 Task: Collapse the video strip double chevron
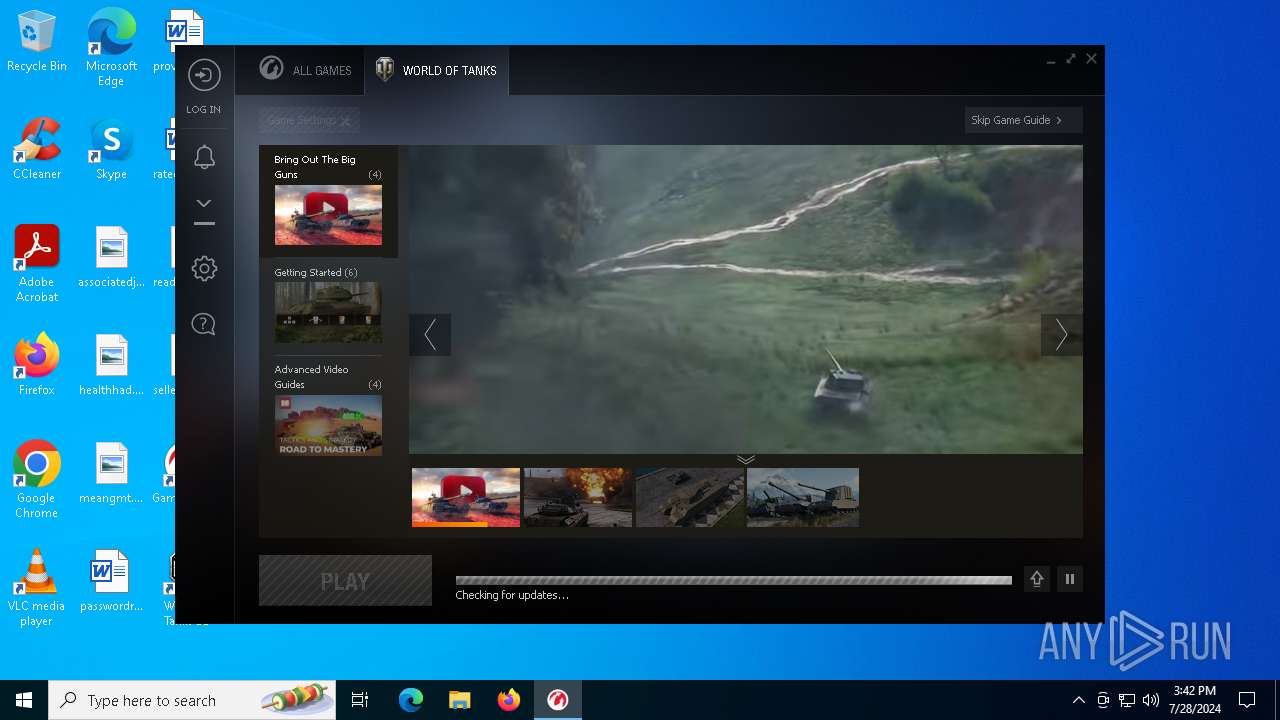click(746, 459)
